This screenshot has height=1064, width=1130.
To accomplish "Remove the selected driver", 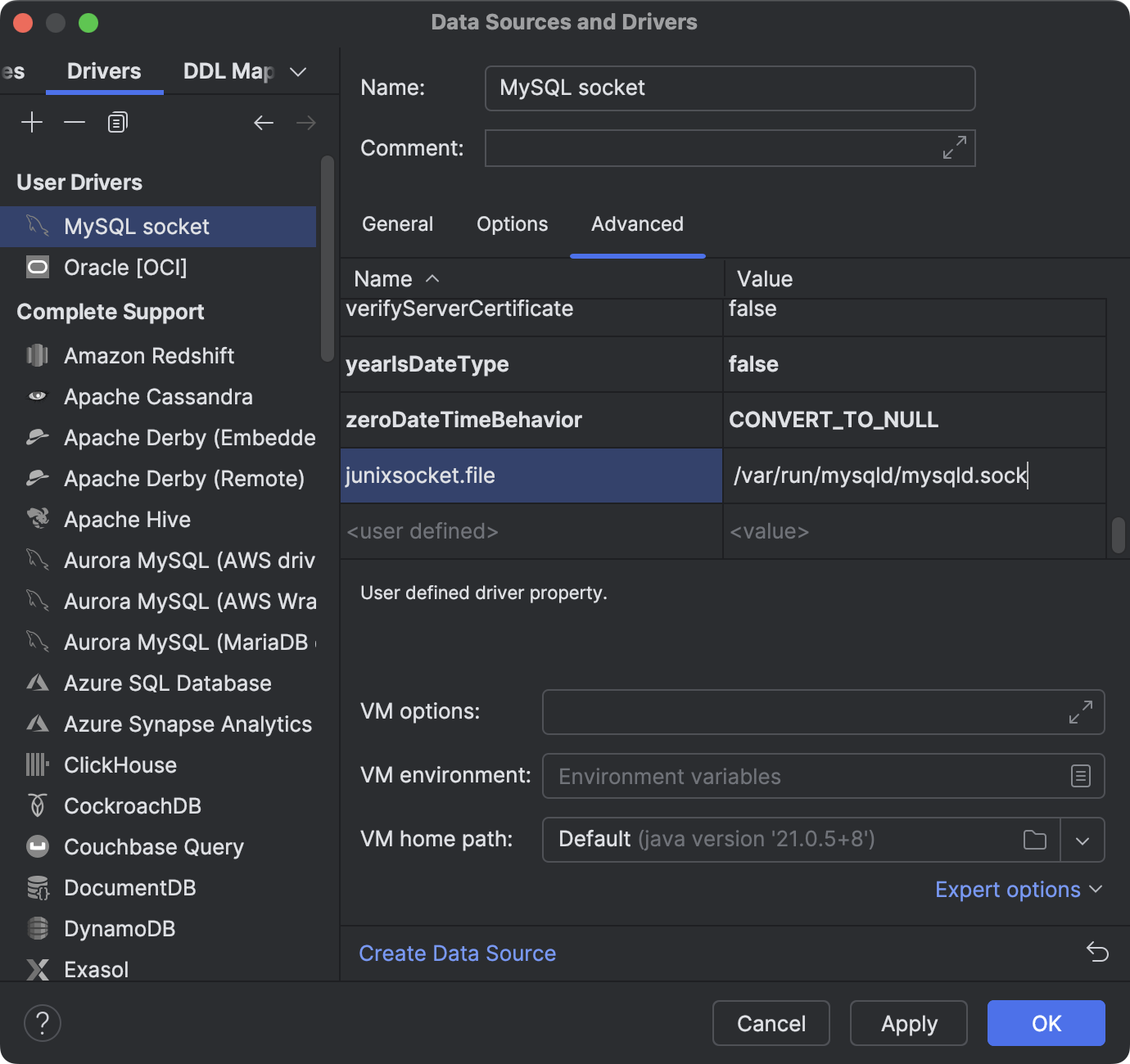I will coord(74,121).
